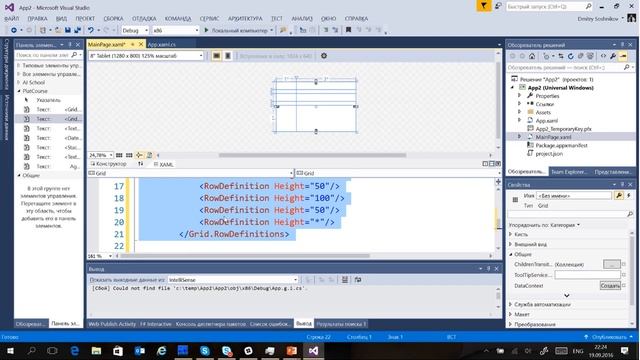Open the tablet device preview dropdown
640x360 pixels.
(146, 56)
